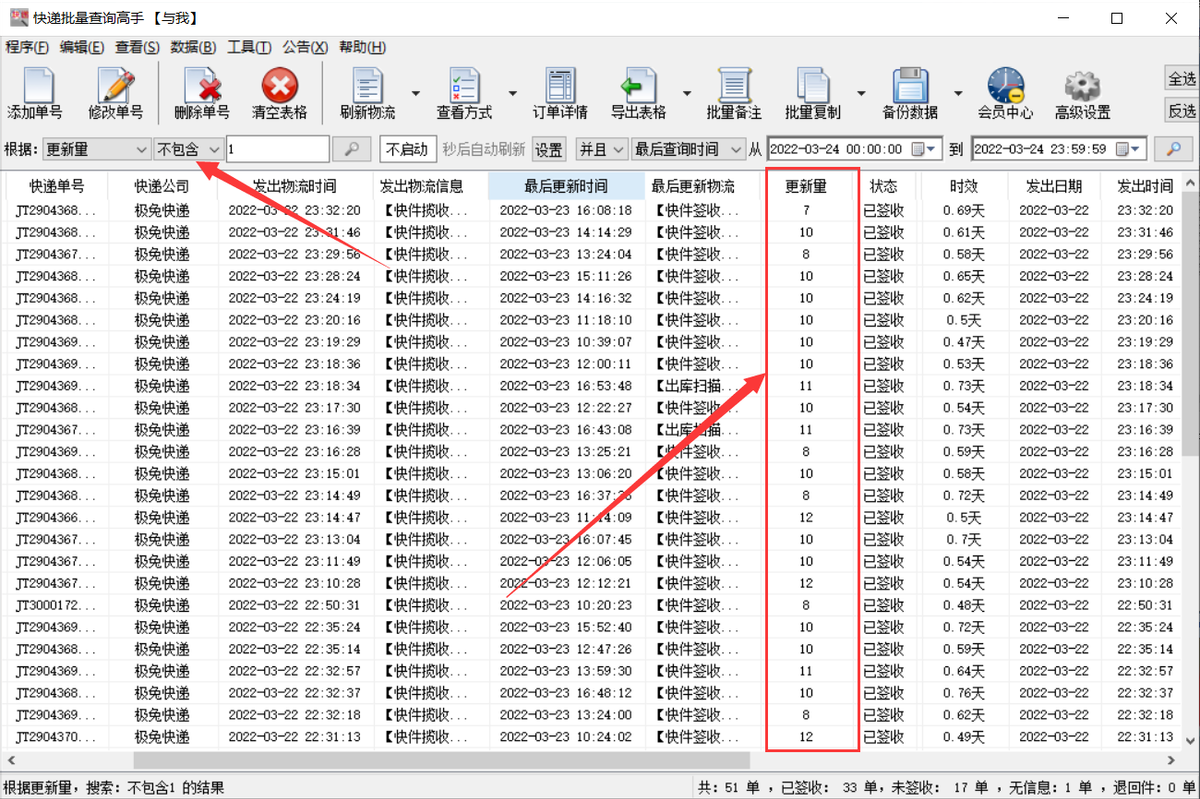Click the 0.69天 cell
The width and height of the screenshot is (1200, 799).
(964, 210)
